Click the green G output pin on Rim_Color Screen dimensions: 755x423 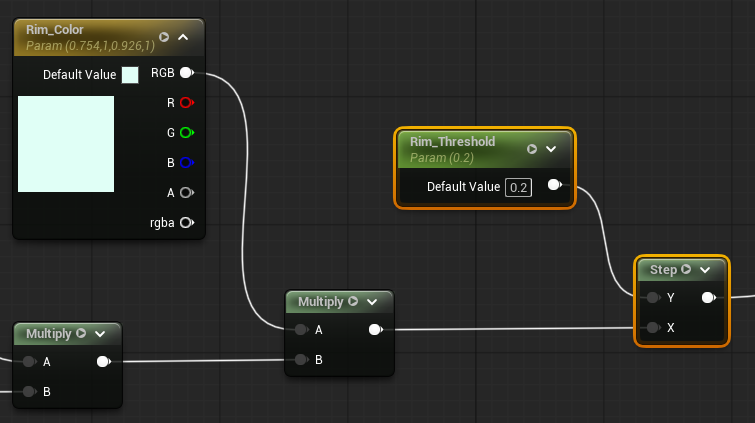coord(186,132)
